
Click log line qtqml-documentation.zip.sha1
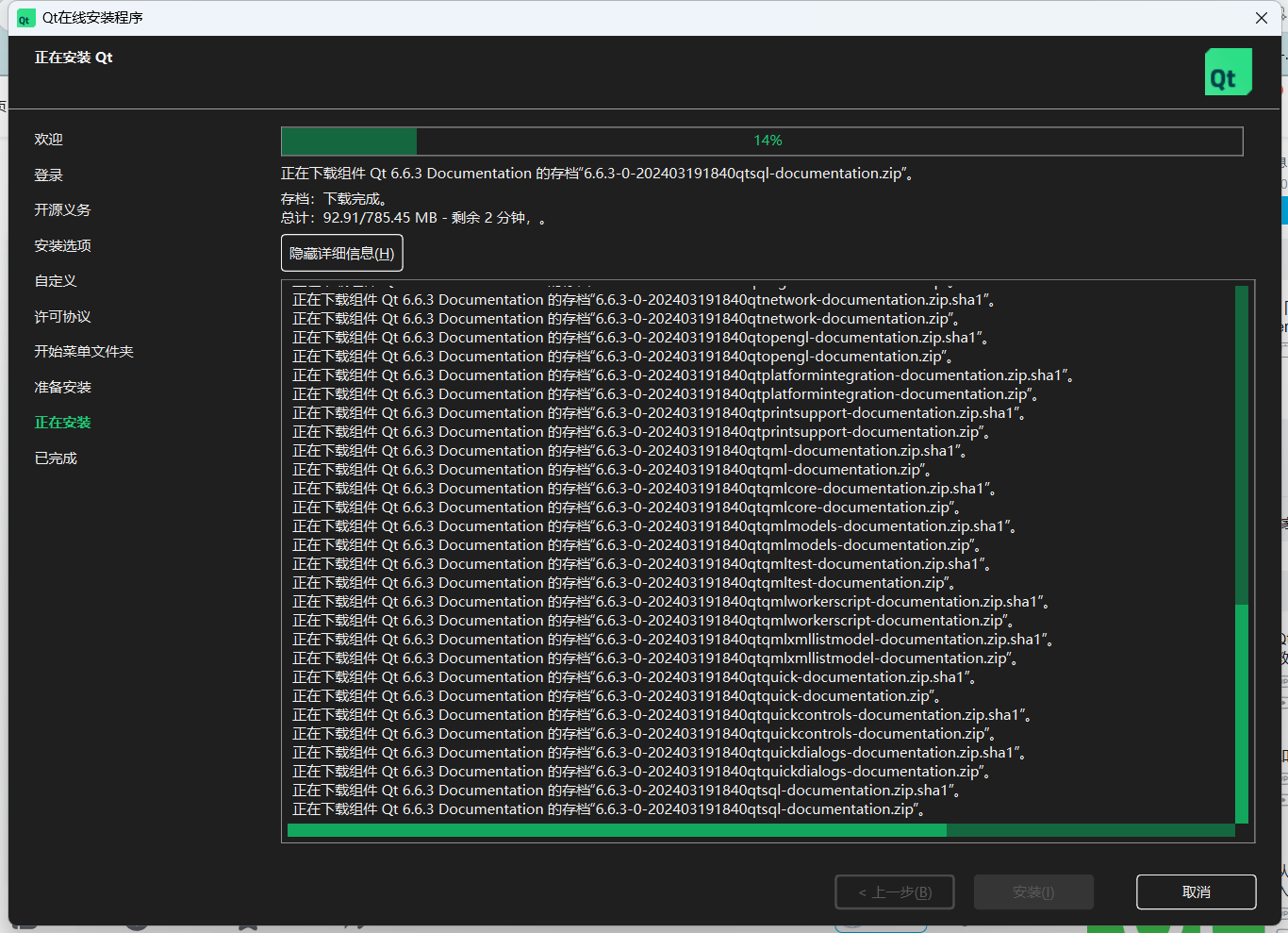(x=630, y=451)
